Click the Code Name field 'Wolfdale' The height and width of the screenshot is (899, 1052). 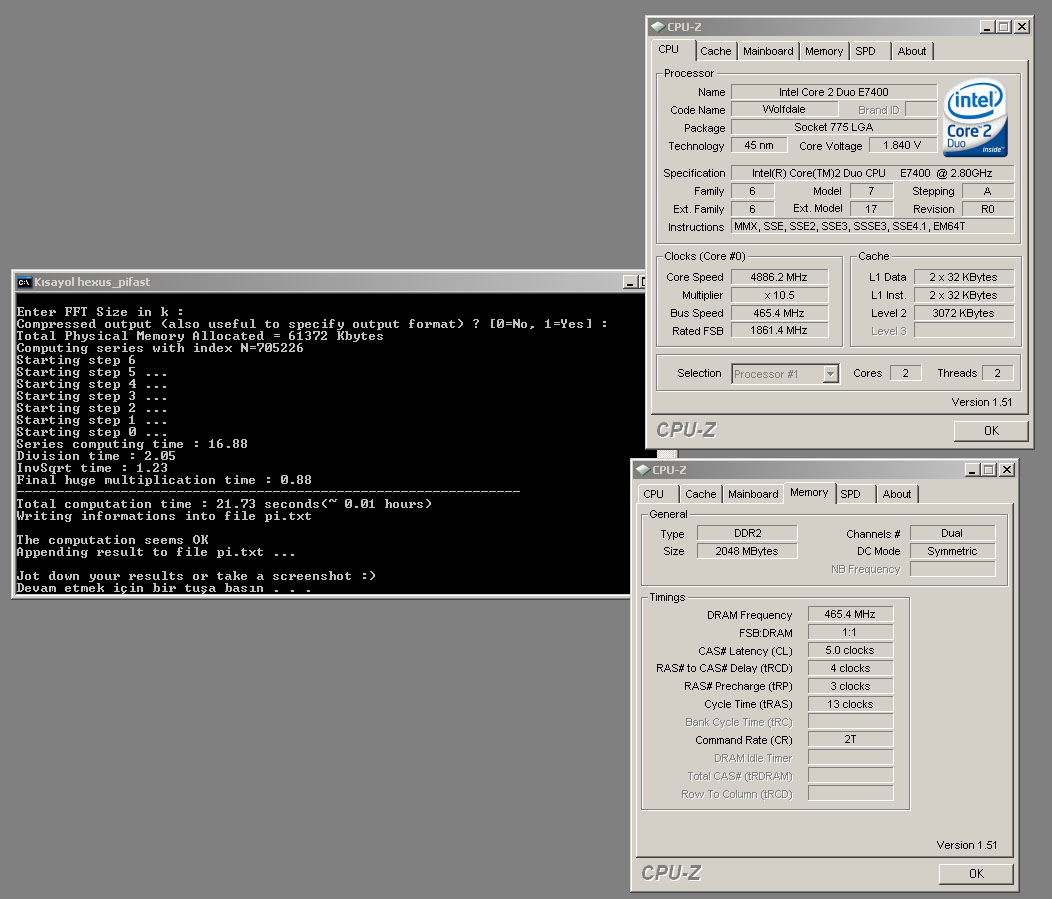(x=784, y=109)
